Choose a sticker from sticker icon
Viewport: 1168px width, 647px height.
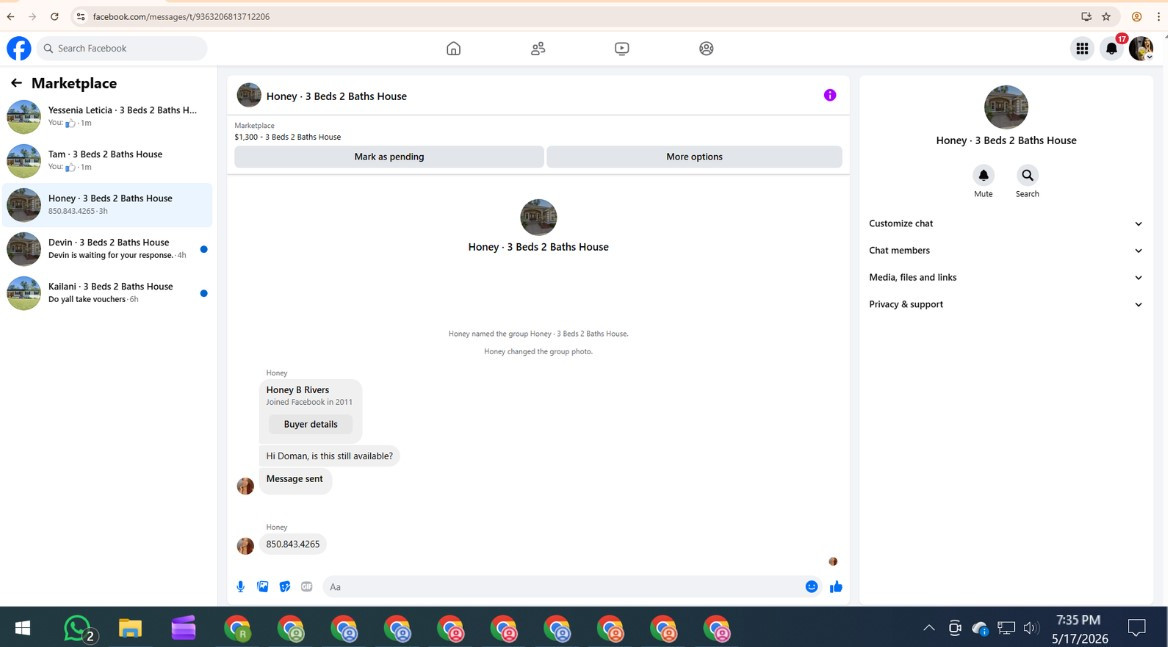285,587
